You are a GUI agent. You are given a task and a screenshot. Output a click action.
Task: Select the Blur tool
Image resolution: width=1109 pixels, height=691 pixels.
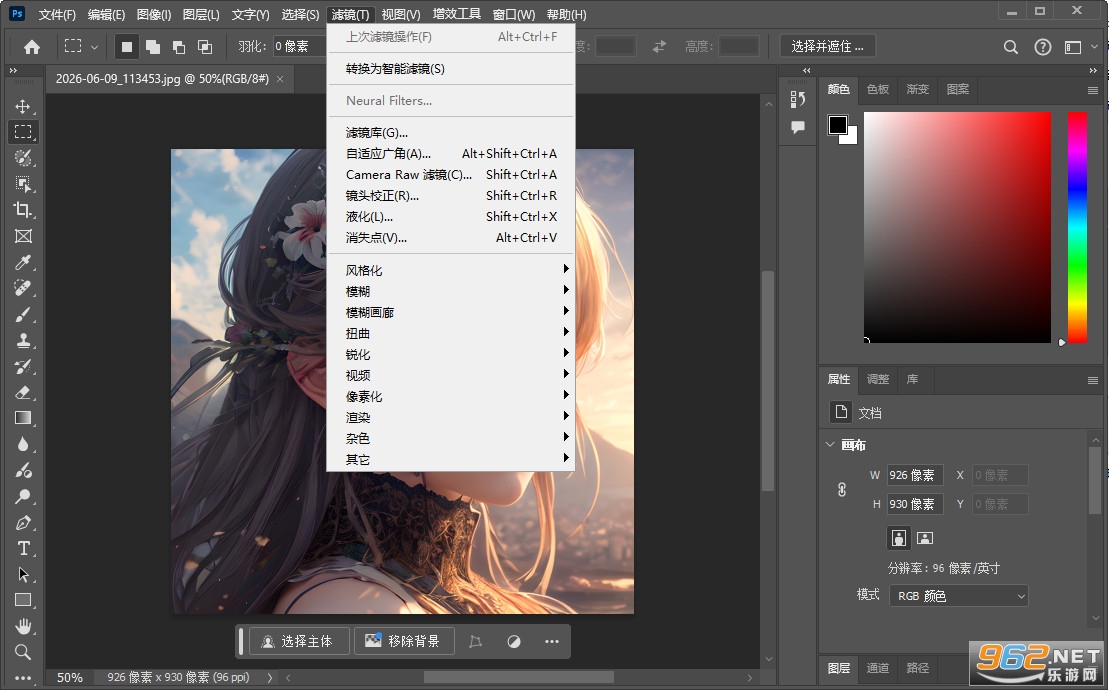pos(23,444)
